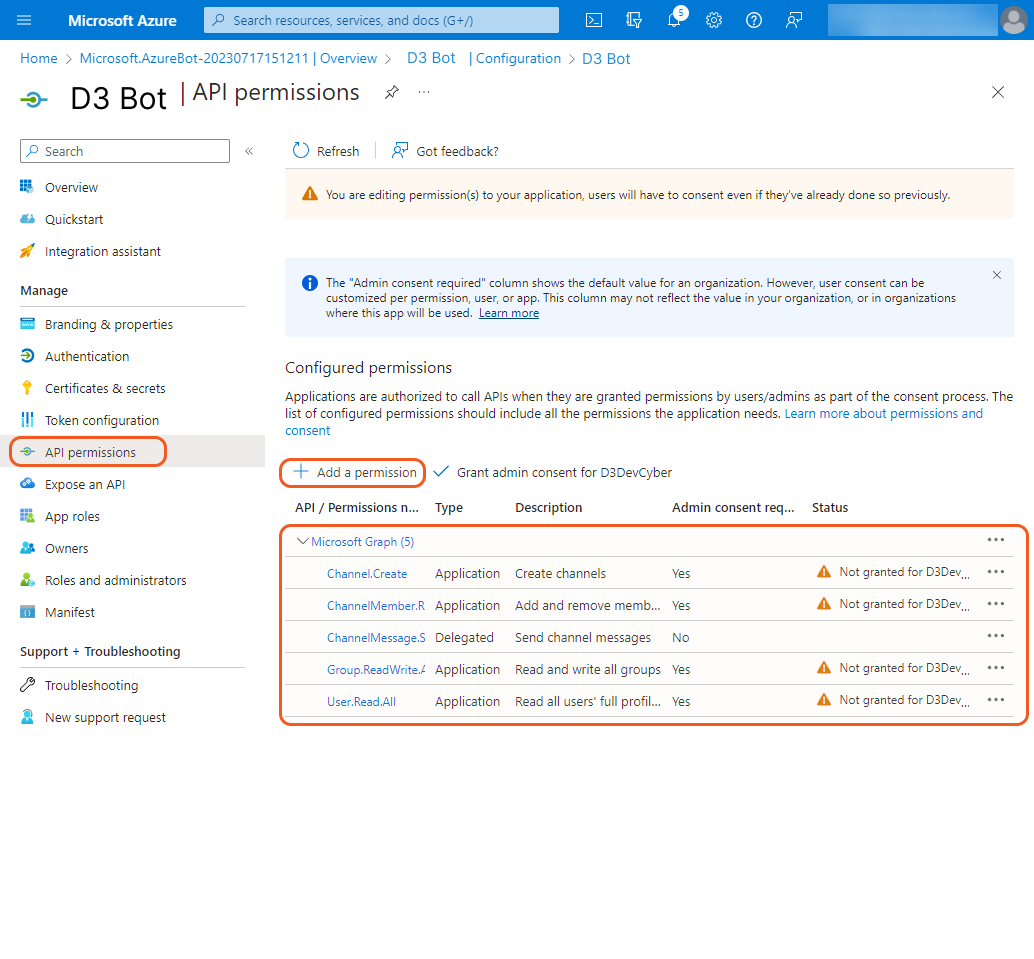Screen dimensions: 1034x959
Task: Open the ellipsis menu beside the page title
Action: pos(424,92)
